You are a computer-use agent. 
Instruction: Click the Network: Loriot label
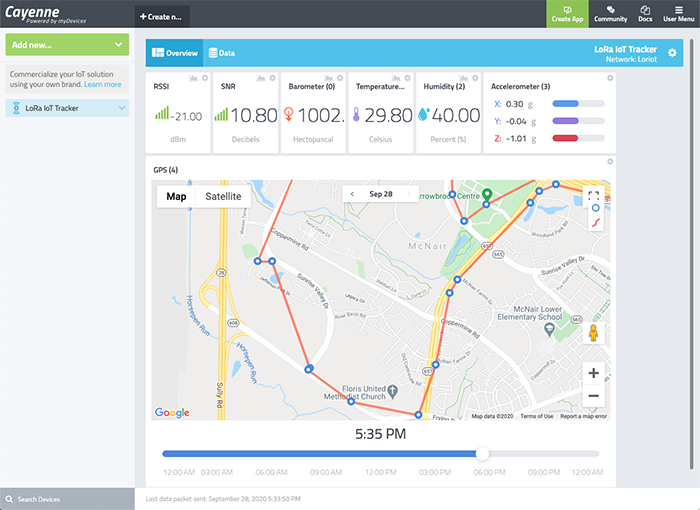[631, 59]
